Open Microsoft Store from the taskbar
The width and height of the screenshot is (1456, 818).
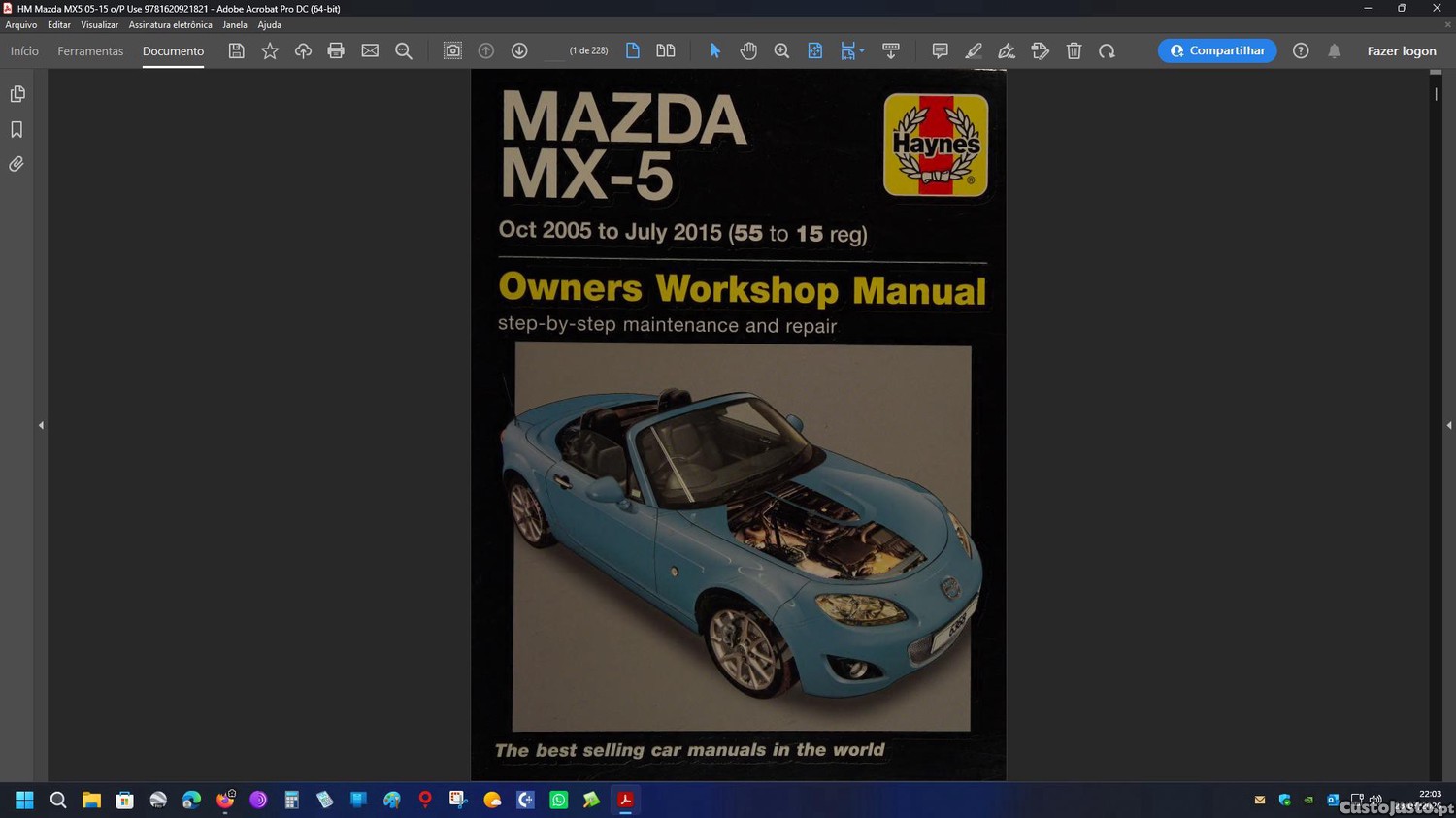point(125,800)
